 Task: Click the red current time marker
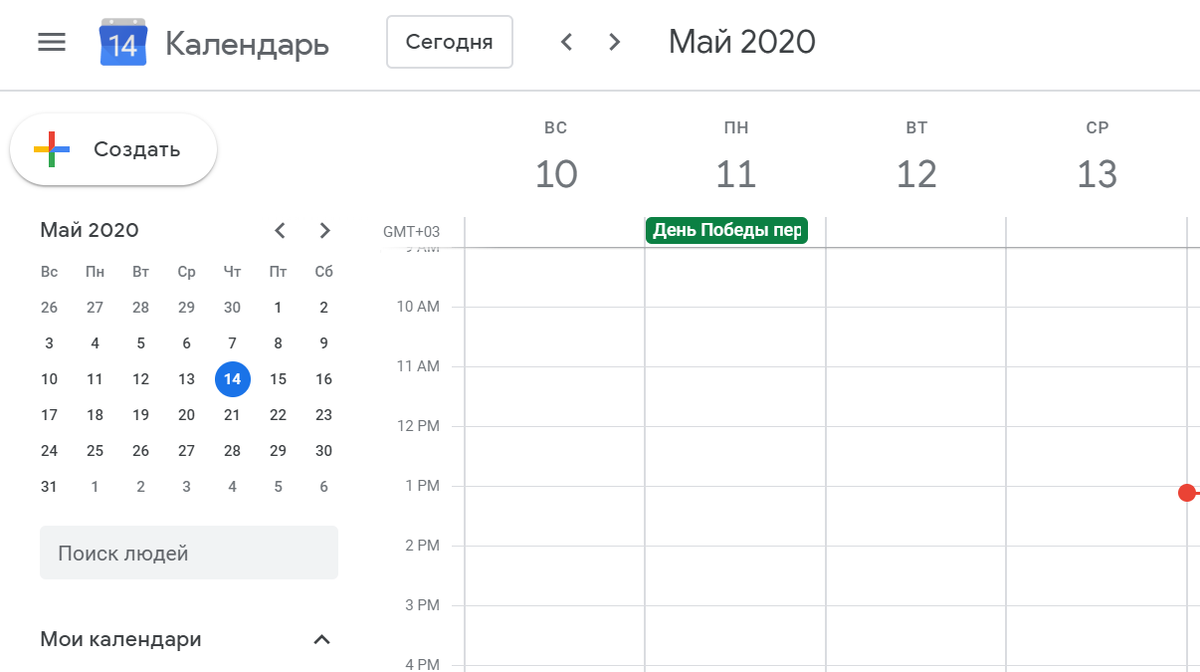point(1187,493)
